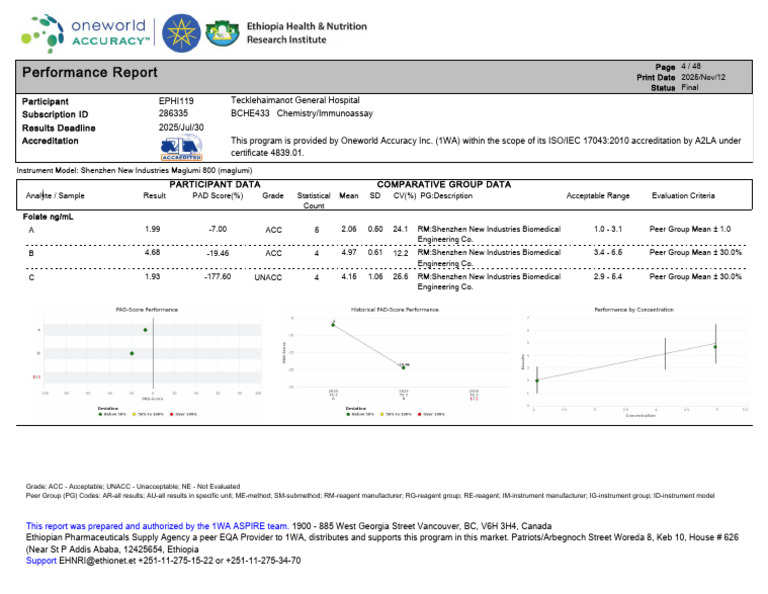Viewport: 768px width, 594px height.
Task: Click results deadline 2025/Jul/30
Action: point(181,127)
